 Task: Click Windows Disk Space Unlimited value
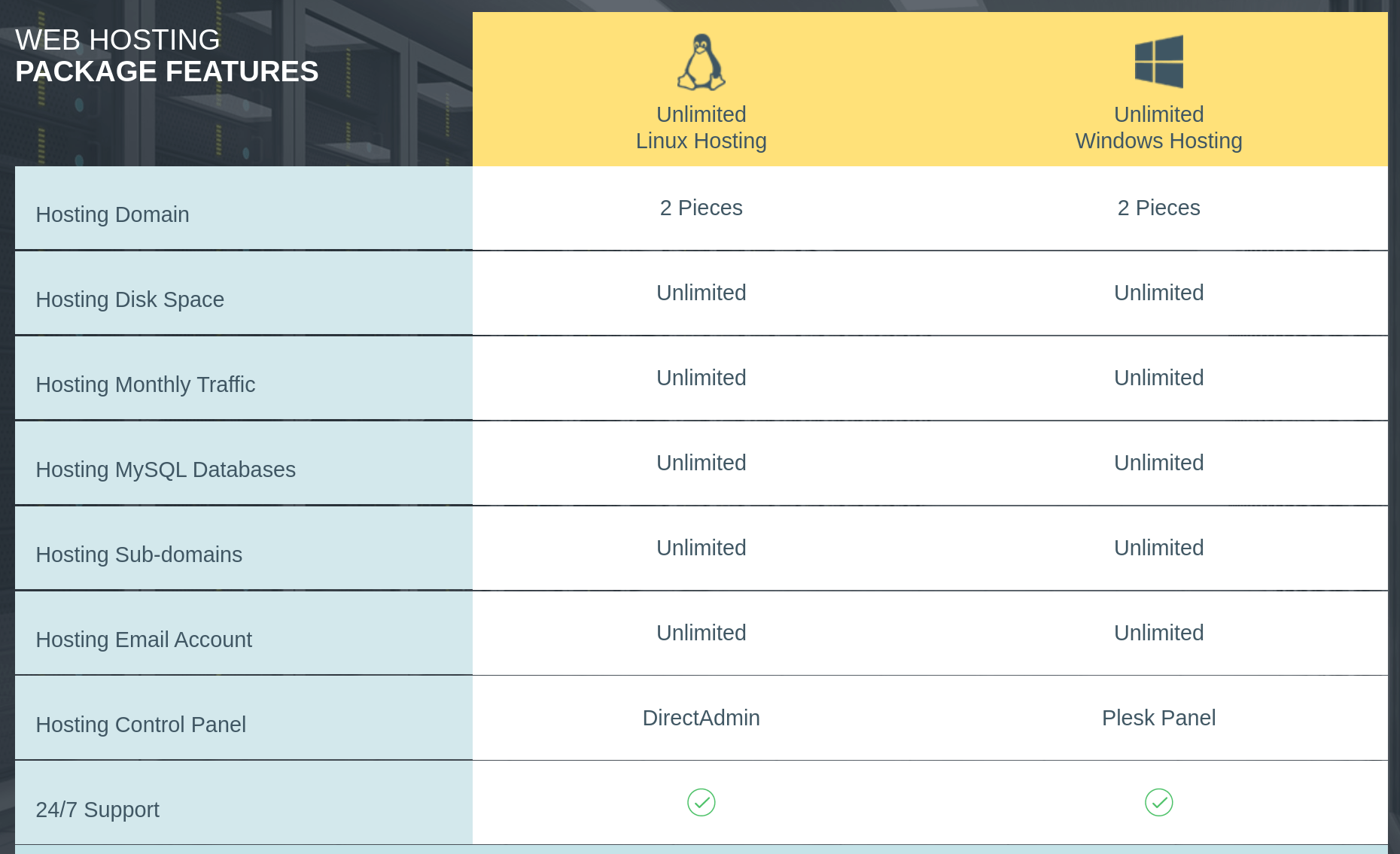1158,293
